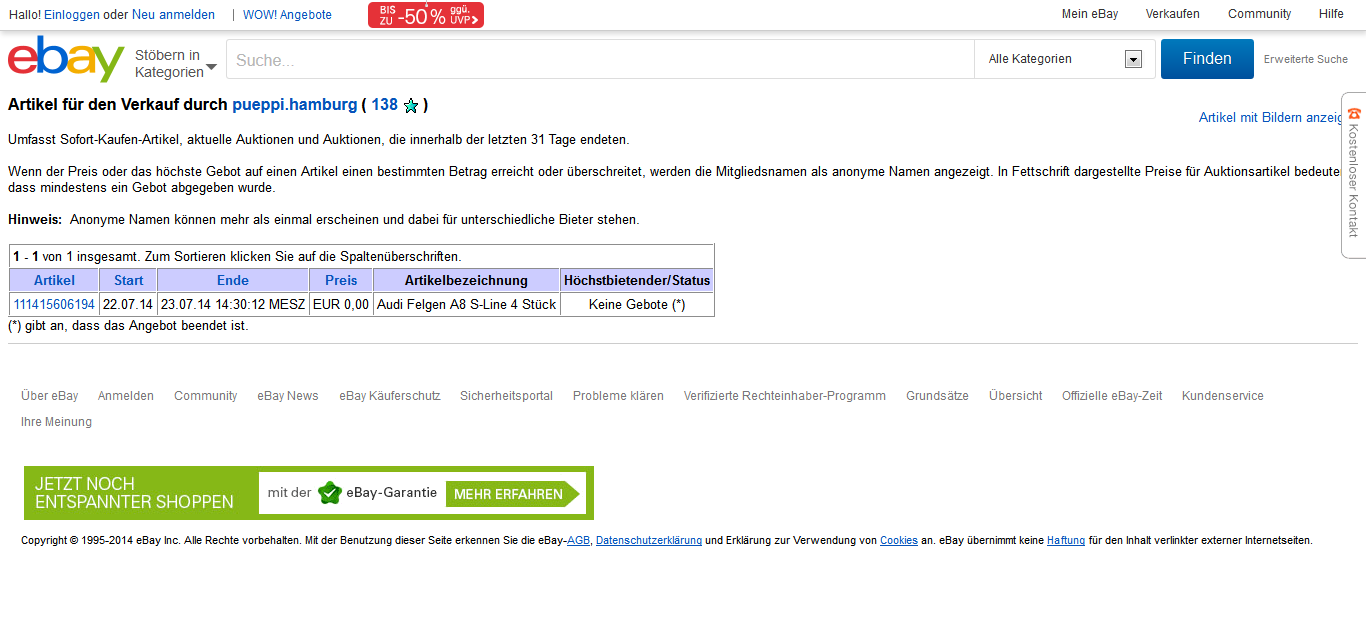Click the feedback star icon next to 138

[x=410, y=106]
